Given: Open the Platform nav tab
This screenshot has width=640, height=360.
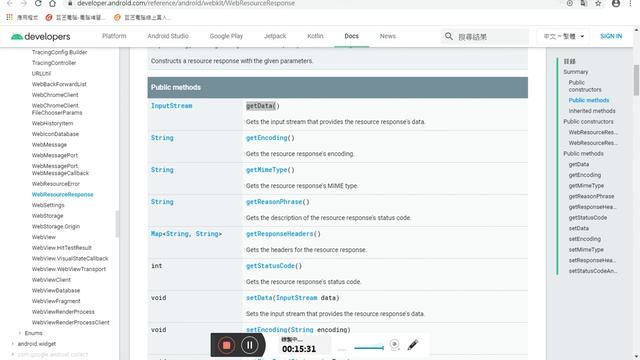Looking at the screenshot, I should pos(114,36).
